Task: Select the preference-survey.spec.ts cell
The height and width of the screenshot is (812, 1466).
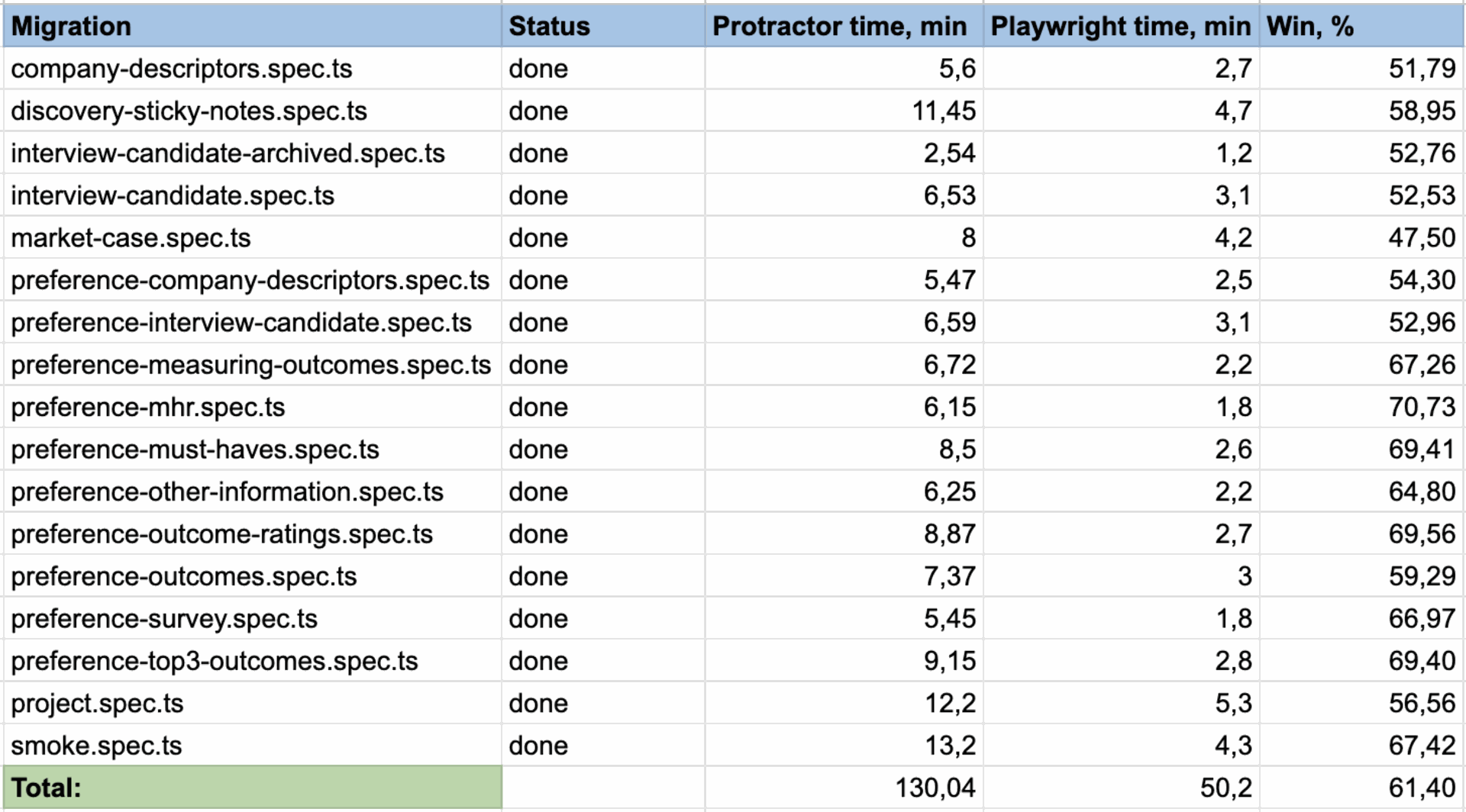Action: click(x=164, y=619)
